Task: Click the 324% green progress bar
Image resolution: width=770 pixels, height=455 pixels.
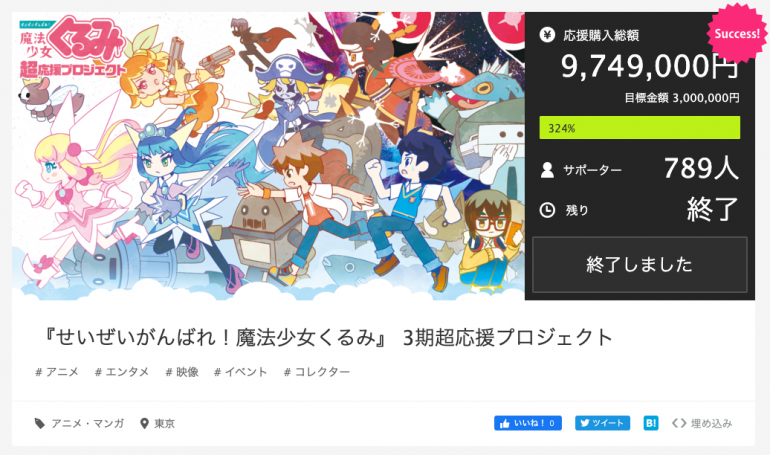Action: [639, 128]
